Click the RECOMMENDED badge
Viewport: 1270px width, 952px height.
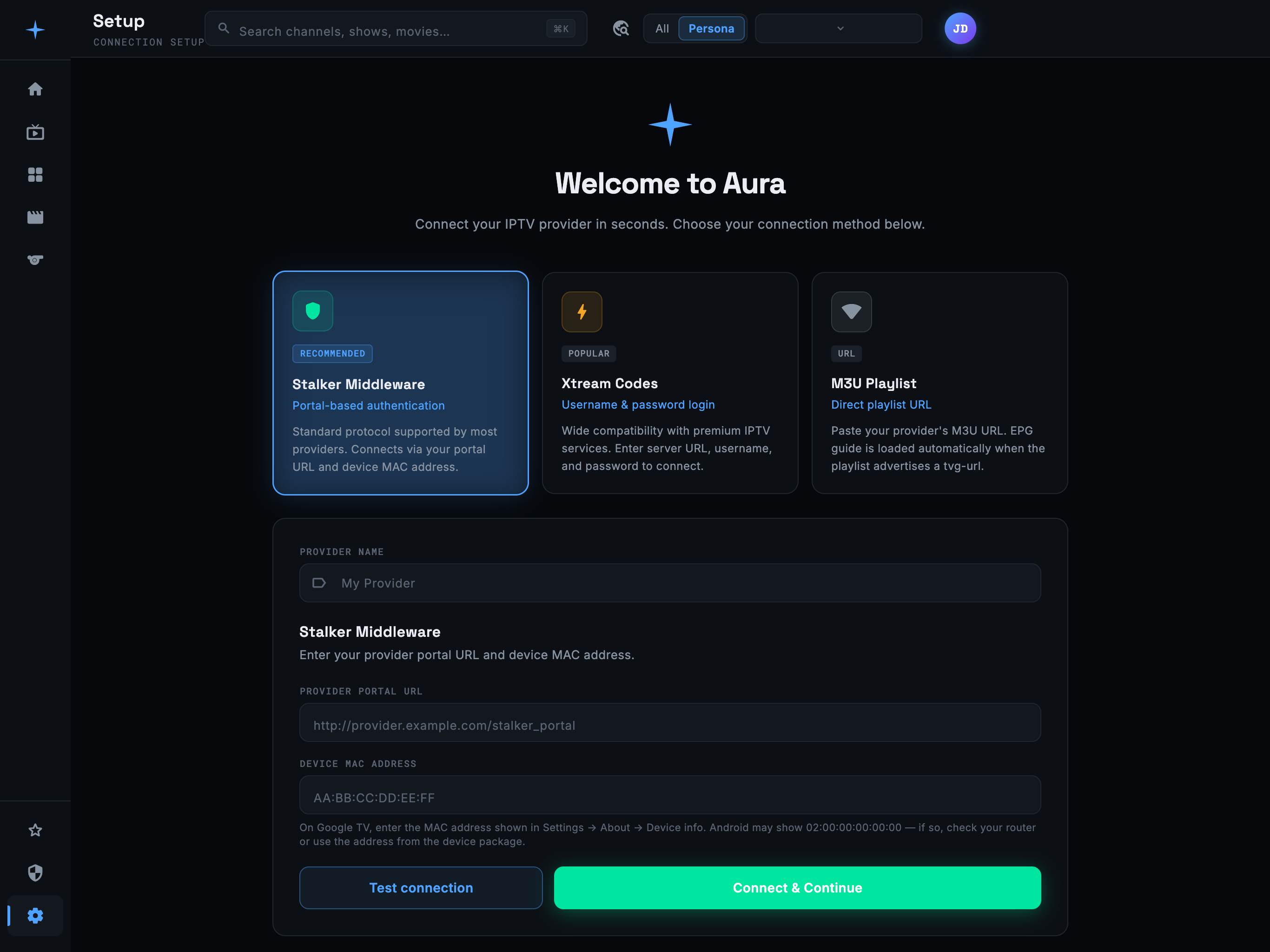pos(332,353)
